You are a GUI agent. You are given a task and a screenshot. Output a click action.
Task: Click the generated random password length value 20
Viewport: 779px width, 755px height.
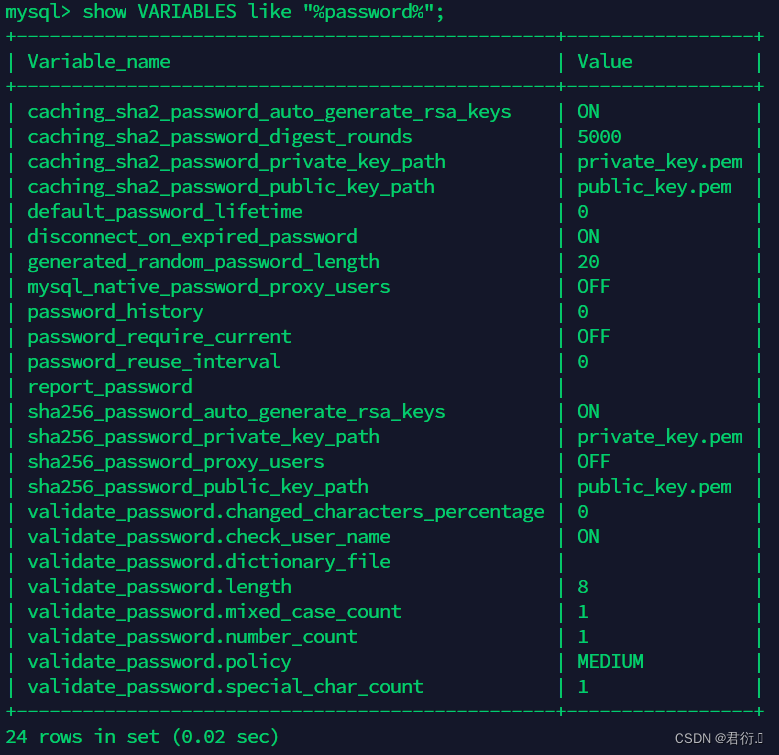tap(588, 262)
